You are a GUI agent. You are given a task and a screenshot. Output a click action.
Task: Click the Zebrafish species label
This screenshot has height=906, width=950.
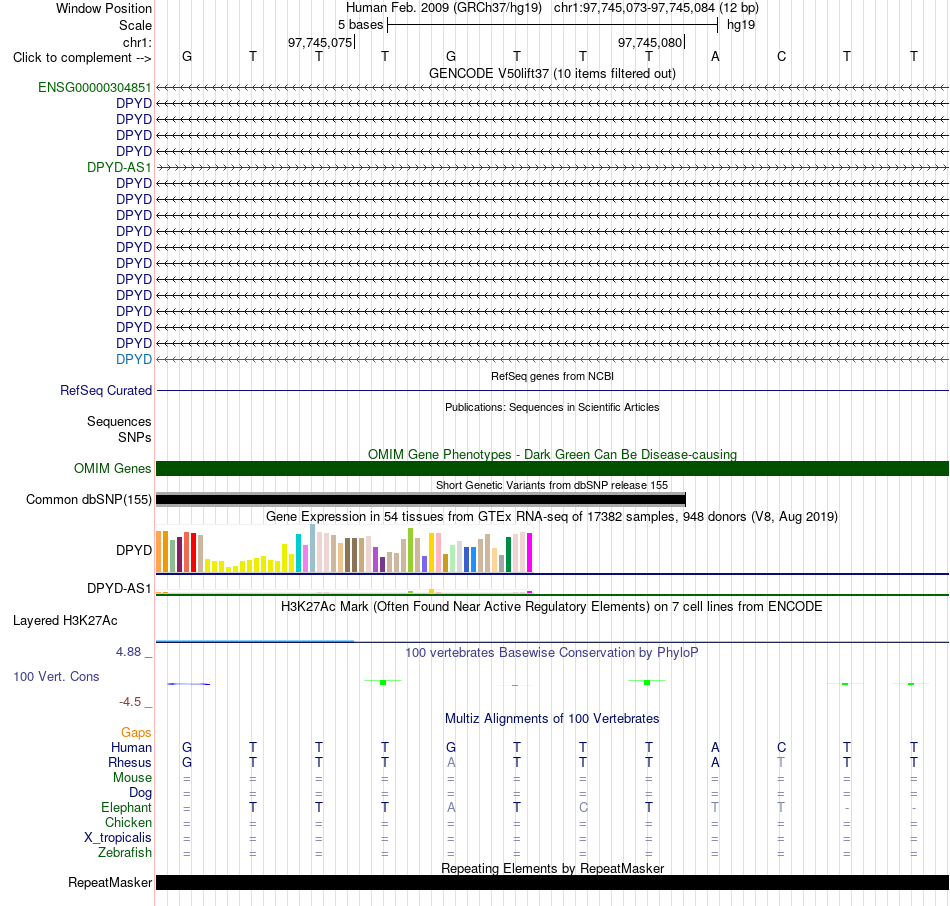click(x=125, y=852)
